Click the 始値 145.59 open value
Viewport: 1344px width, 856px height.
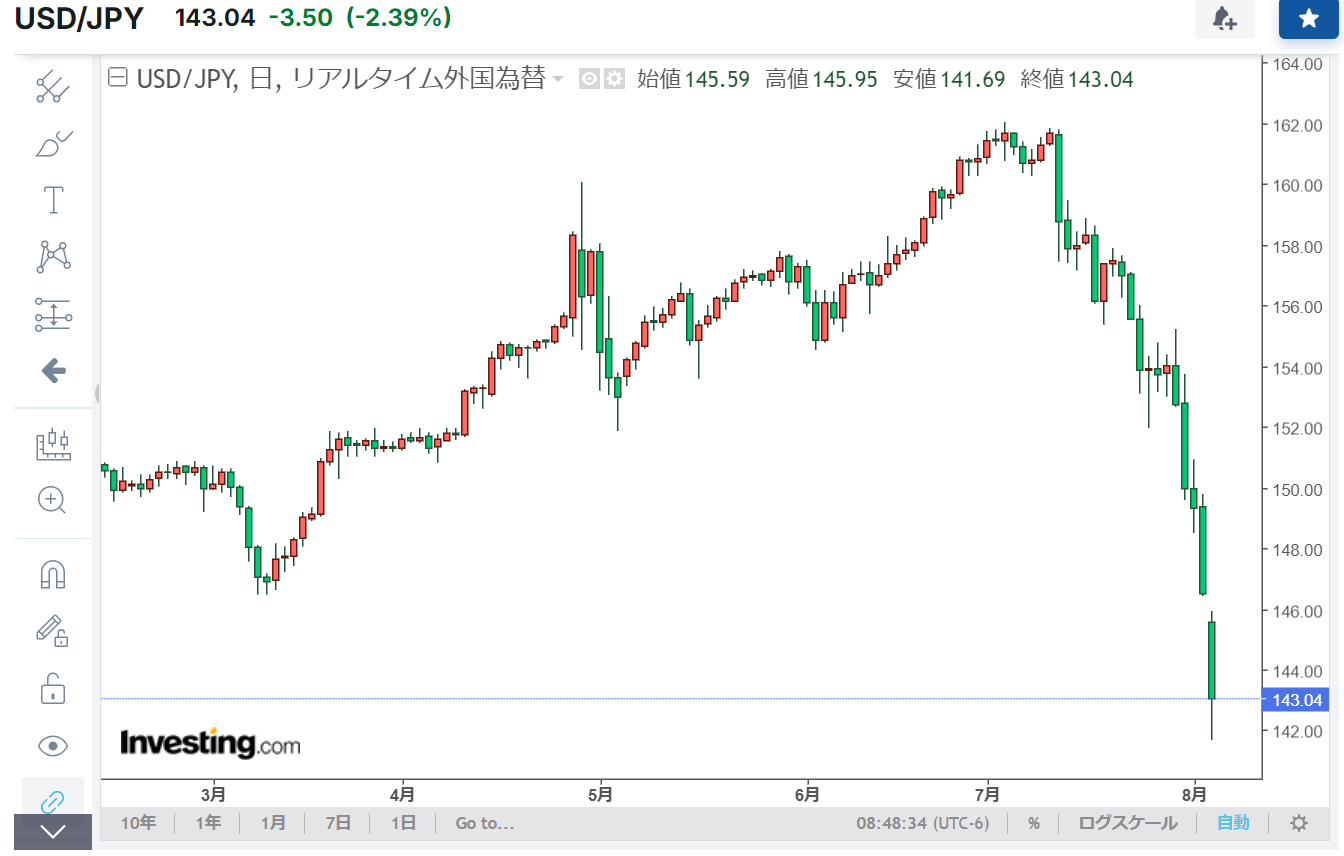[694, 79]
